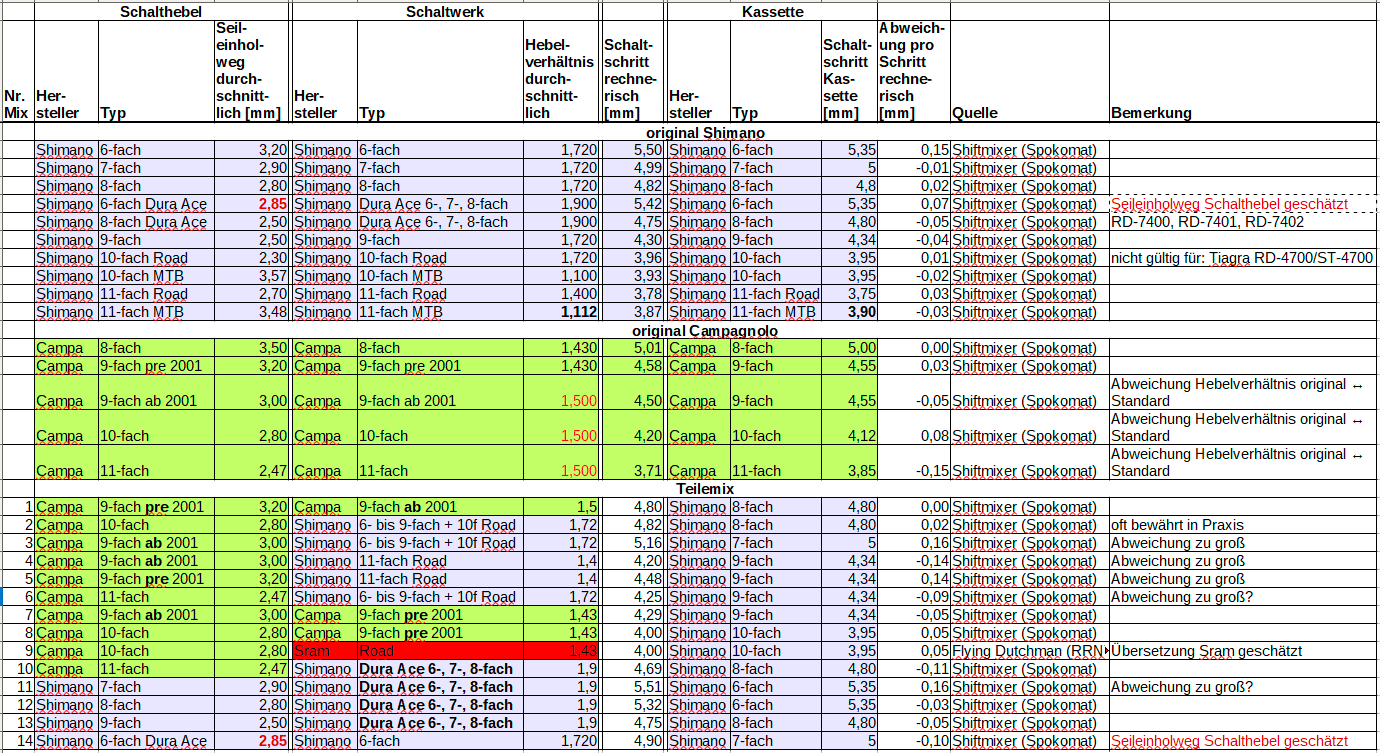
Task: Select the 'original Shimano' section title row
Action: (x=704, y=132)
